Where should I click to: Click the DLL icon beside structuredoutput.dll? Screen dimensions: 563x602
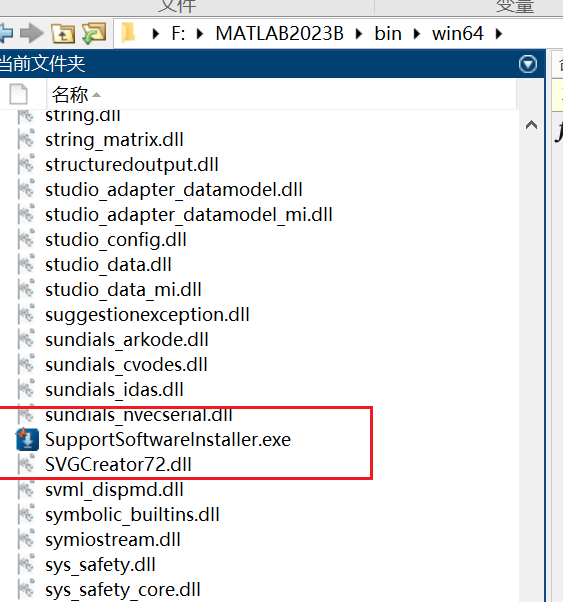(26, 164)
